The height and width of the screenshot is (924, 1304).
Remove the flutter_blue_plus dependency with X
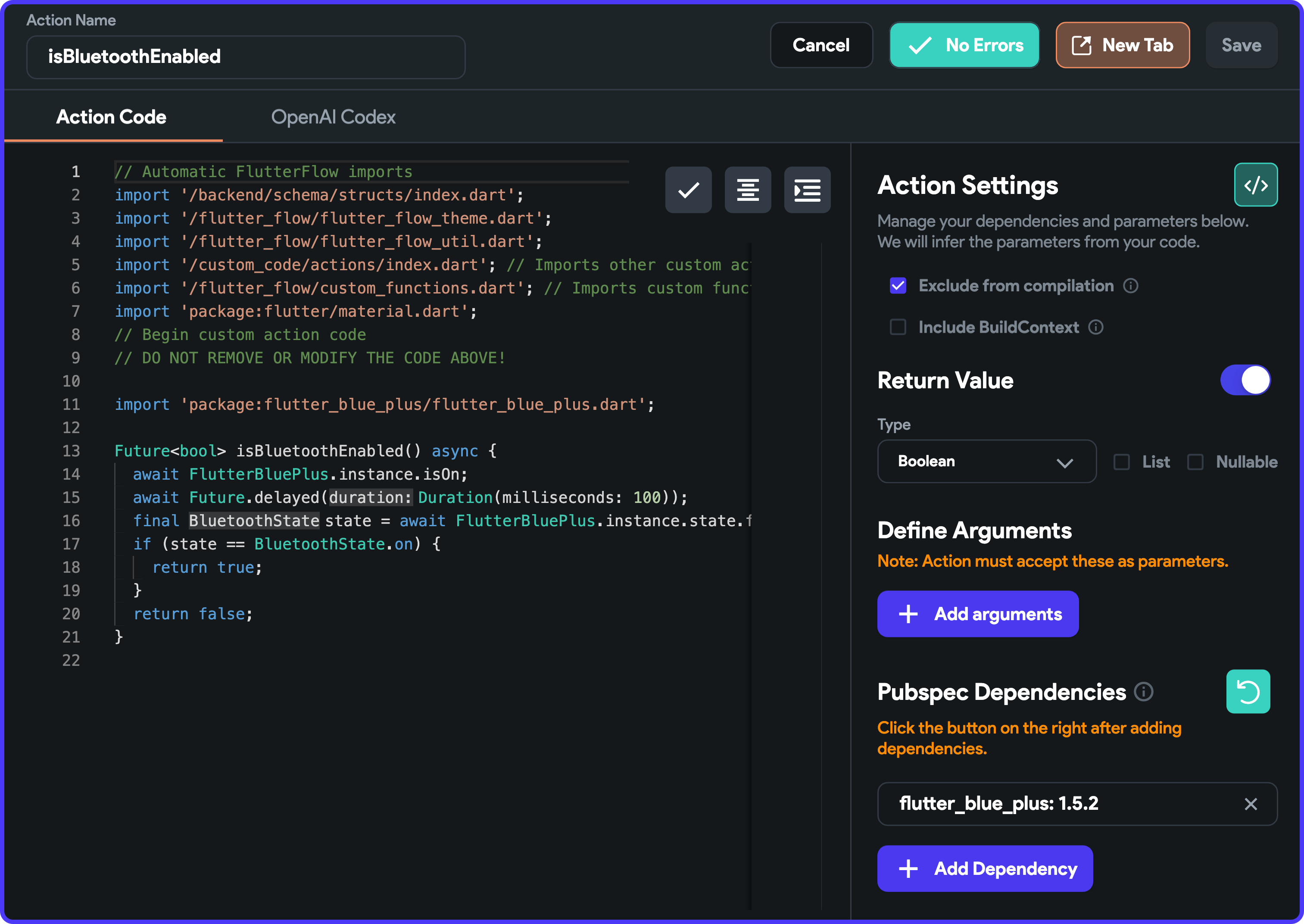click(1250, 803)
